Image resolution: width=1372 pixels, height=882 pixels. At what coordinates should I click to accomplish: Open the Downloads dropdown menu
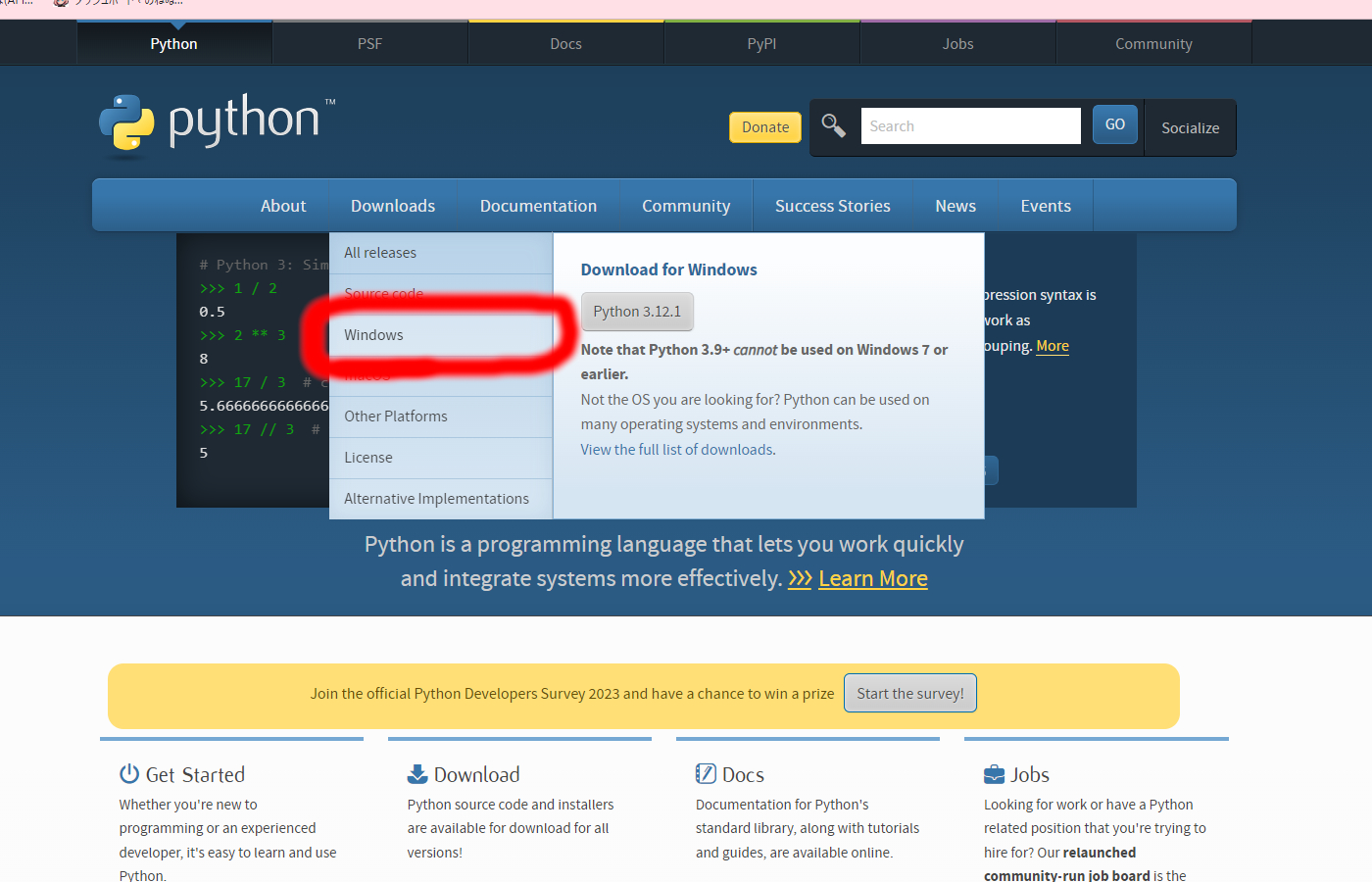(392, 205)
